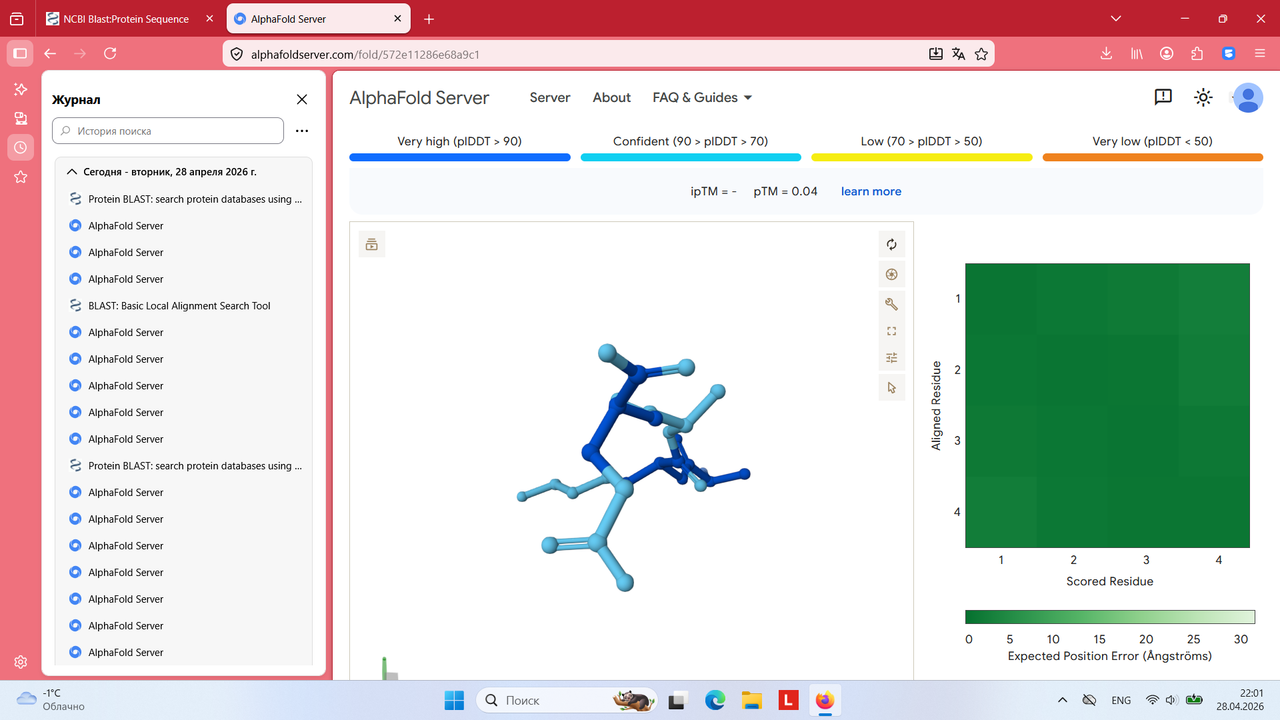Open synced tabs in the sidebar
Screen dimensions: 1280x720
click(x=20, y=118)
